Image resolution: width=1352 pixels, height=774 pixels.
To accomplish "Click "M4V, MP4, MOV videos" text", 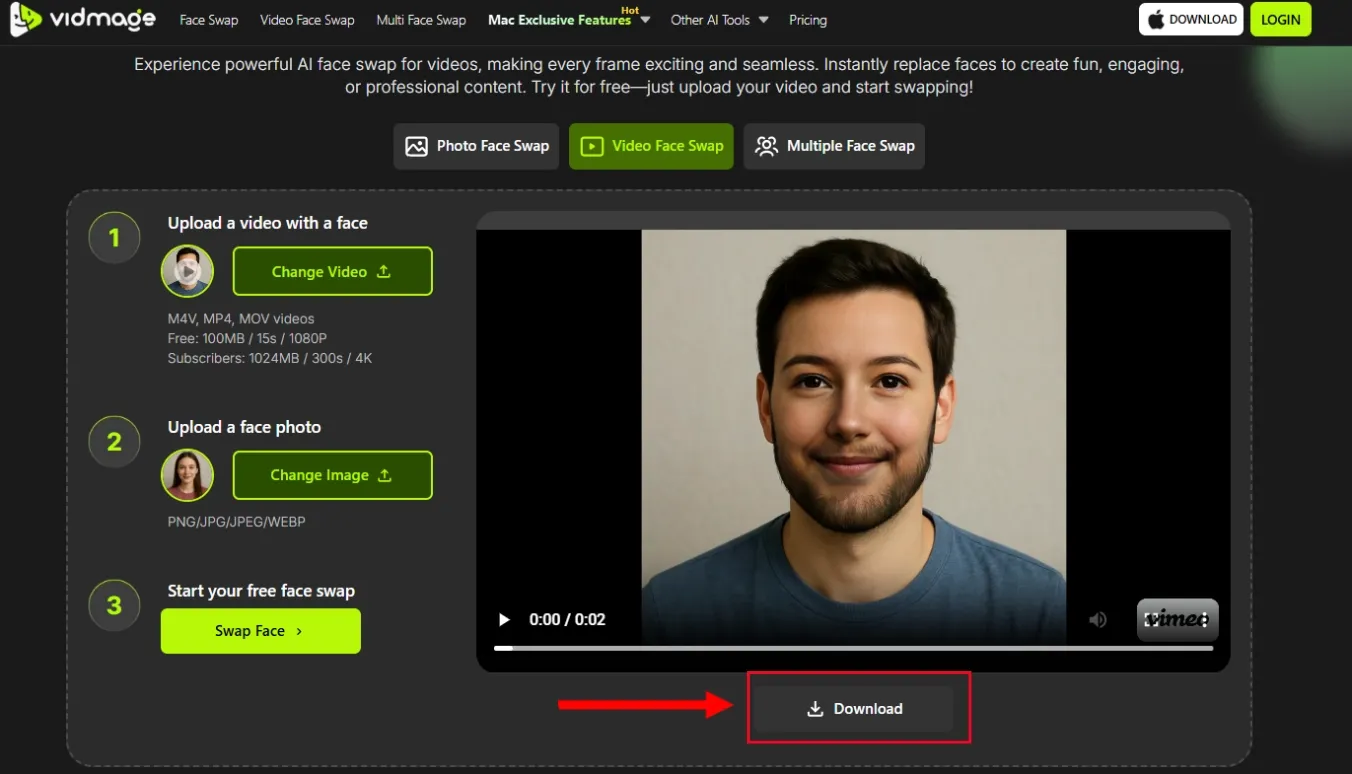I will tap(241, 319).
